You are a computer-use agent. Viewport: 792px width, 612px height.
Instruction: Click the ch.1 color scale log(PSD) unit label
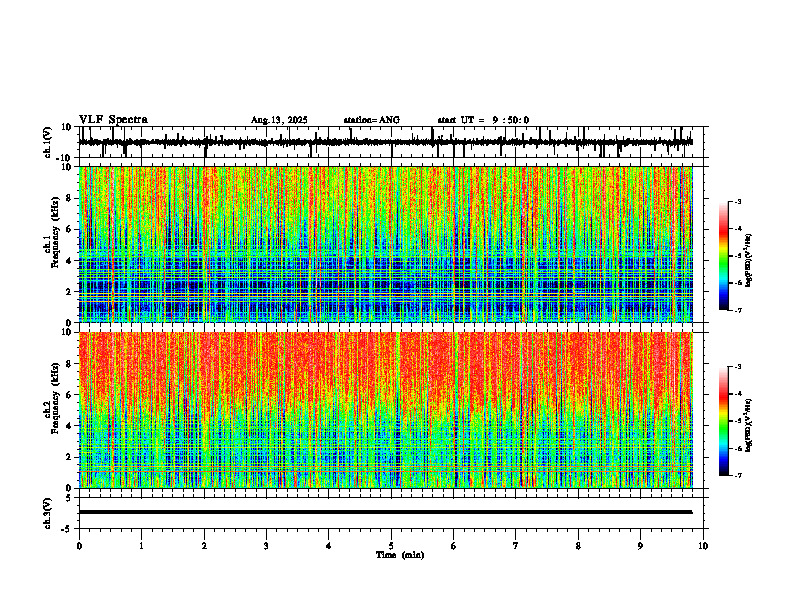coord(749,261)
